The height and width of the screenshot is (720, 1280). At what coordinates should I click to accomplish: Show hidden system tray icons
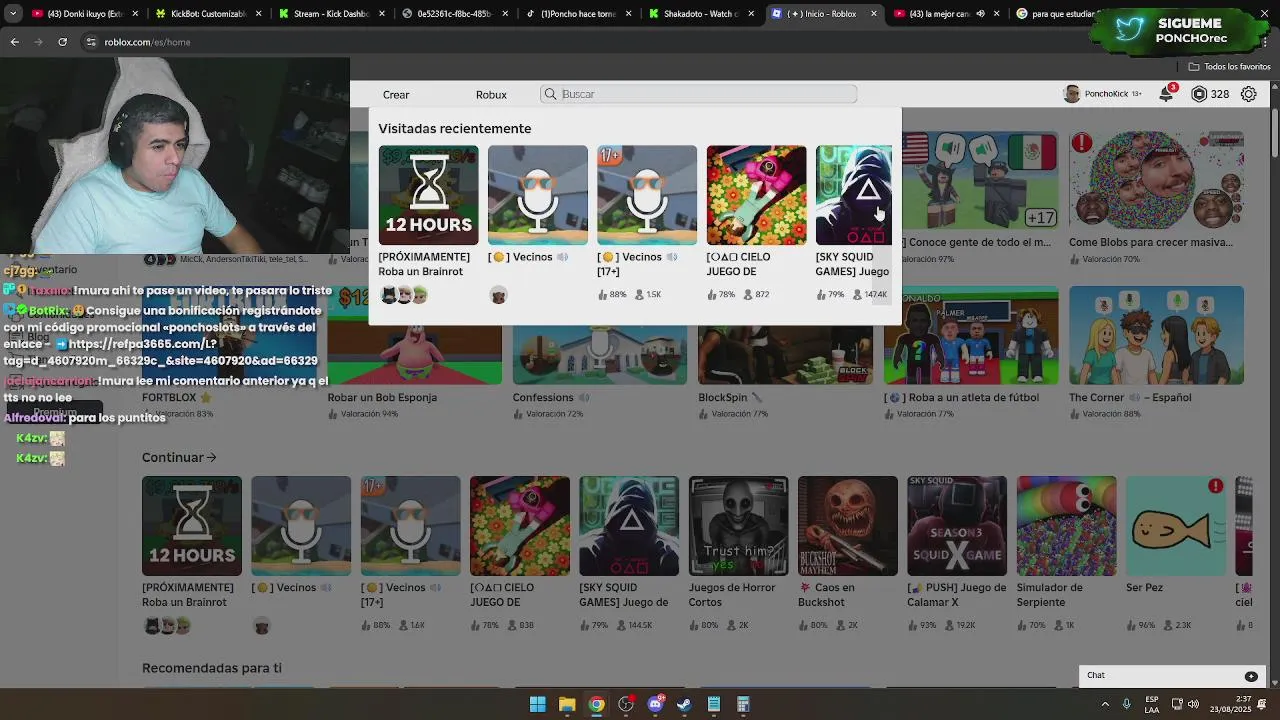[1106, 704]
